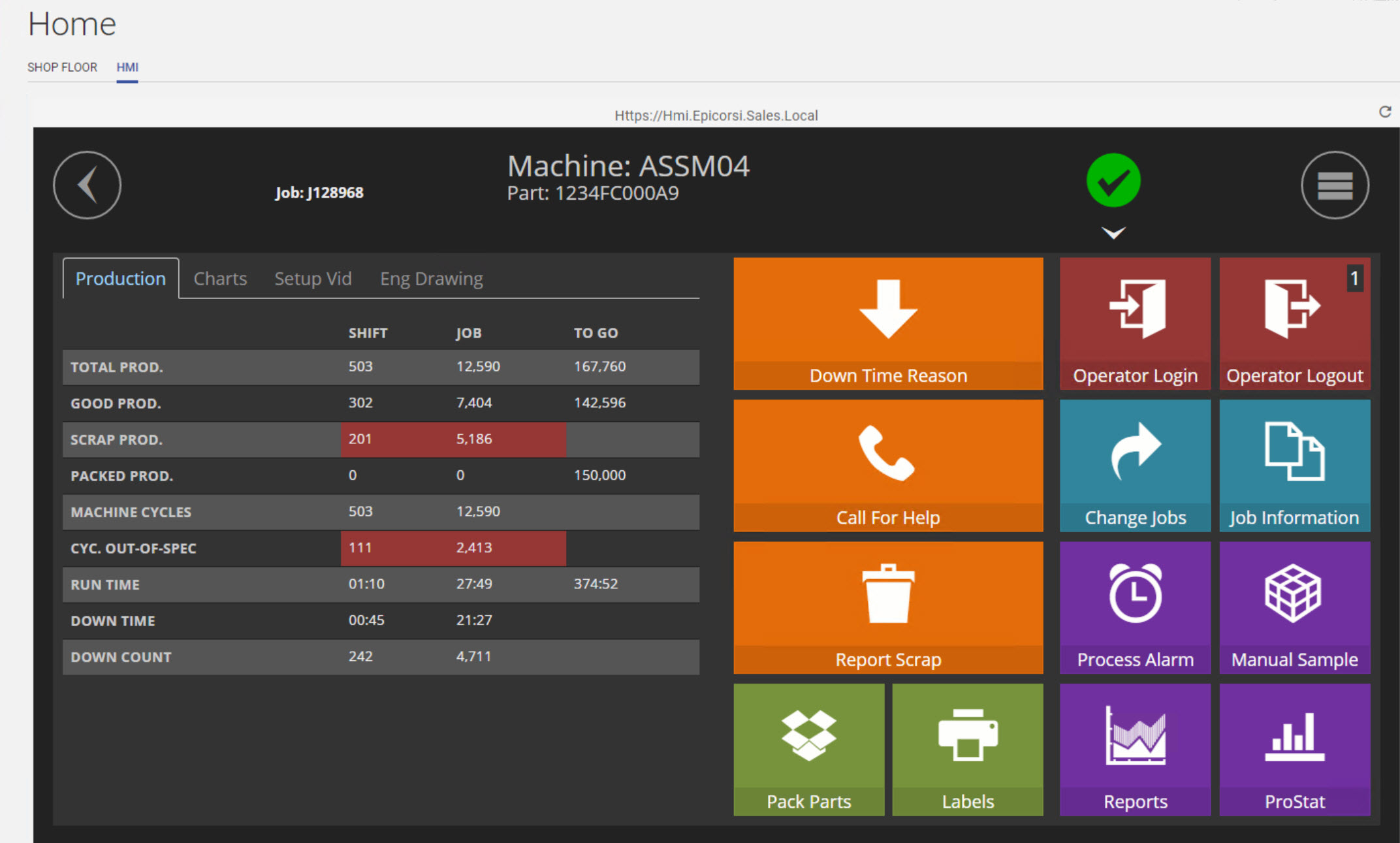
Task: Click the Pack Parts tile
Action: pos(809,750)
